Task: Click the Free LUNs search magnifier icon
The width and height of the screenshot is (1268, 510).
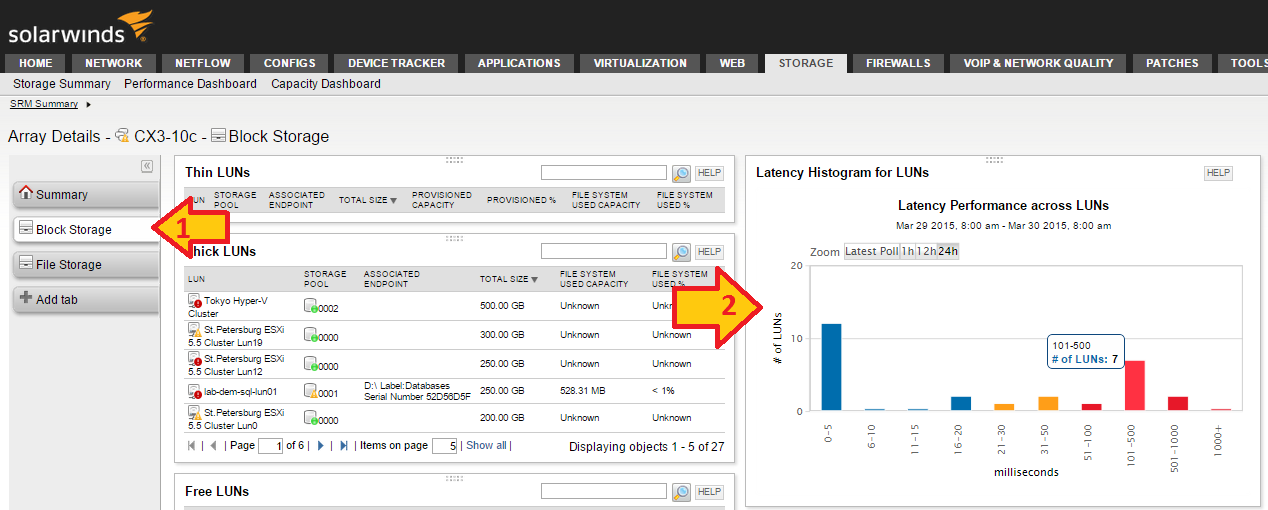Action: [x=681, y=491]
